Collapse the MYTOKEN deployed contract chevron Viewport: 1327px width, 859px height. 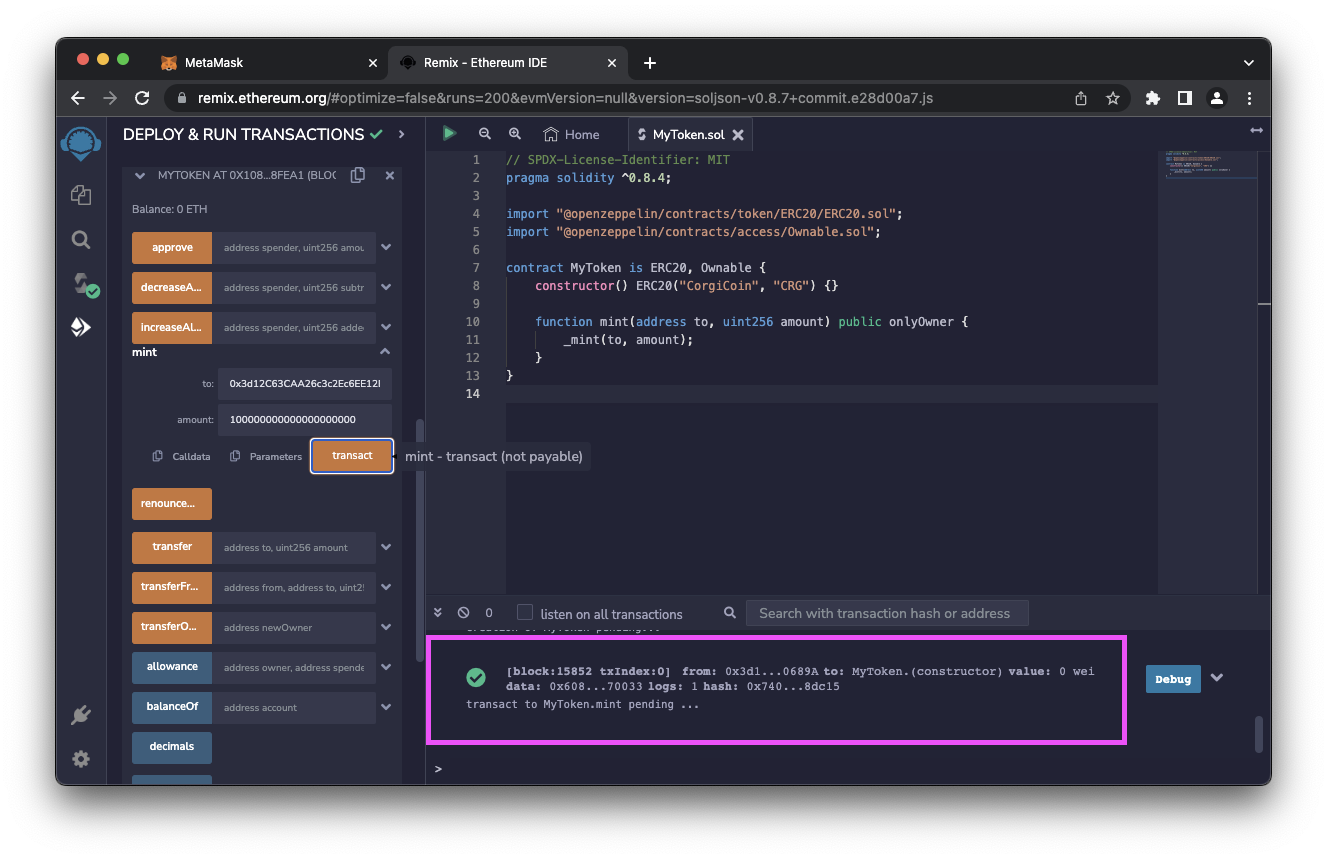pyautogui.click(x=140, y=175)
